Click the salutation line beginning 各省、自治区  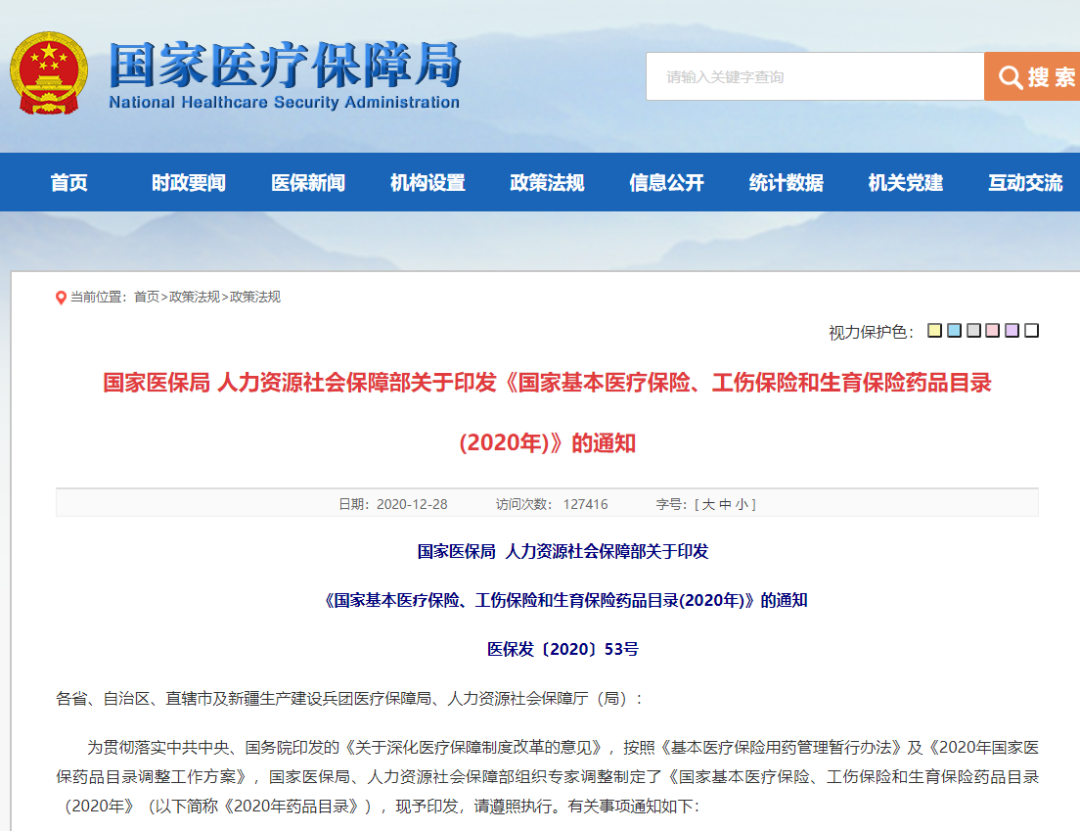point(349,699)
